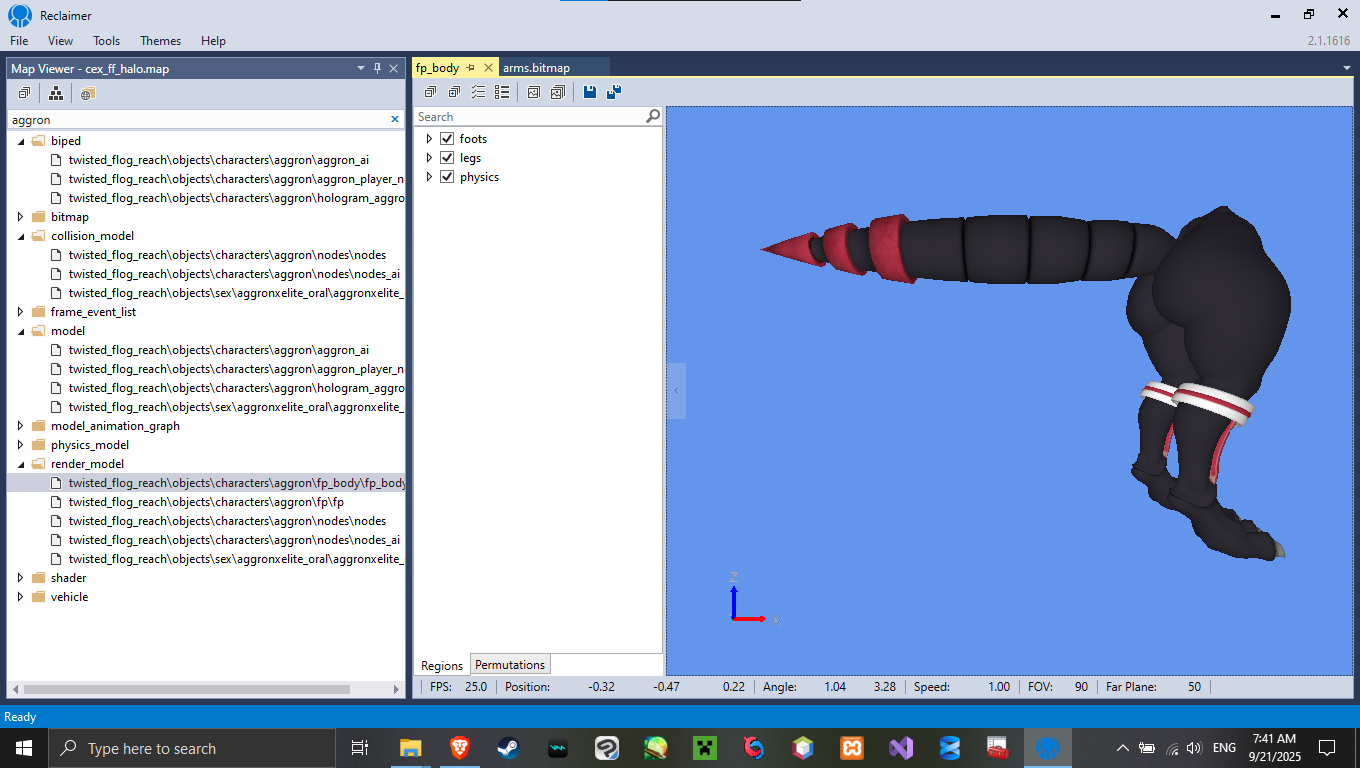Collapse all nodes in Map Viewer toolbar
1360x768 pixels.
24,93
